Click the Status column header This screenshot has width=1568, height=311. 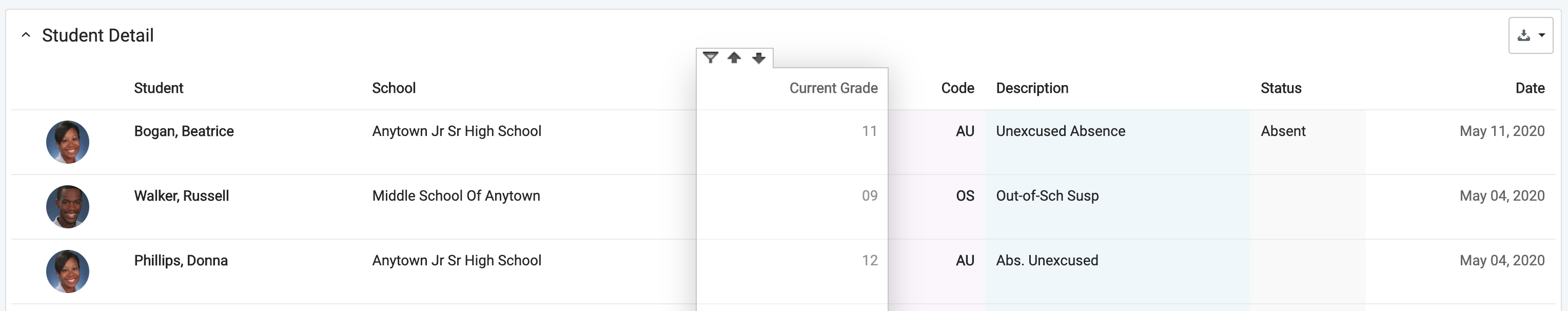(1281, 88)
